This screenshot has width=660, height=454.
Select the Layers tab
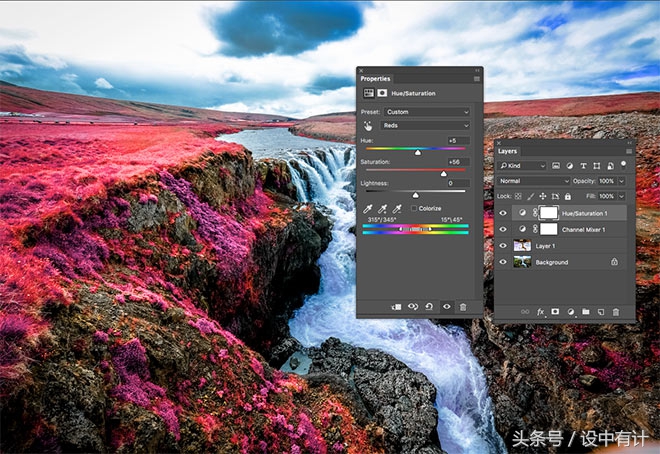tap(507, 151)
